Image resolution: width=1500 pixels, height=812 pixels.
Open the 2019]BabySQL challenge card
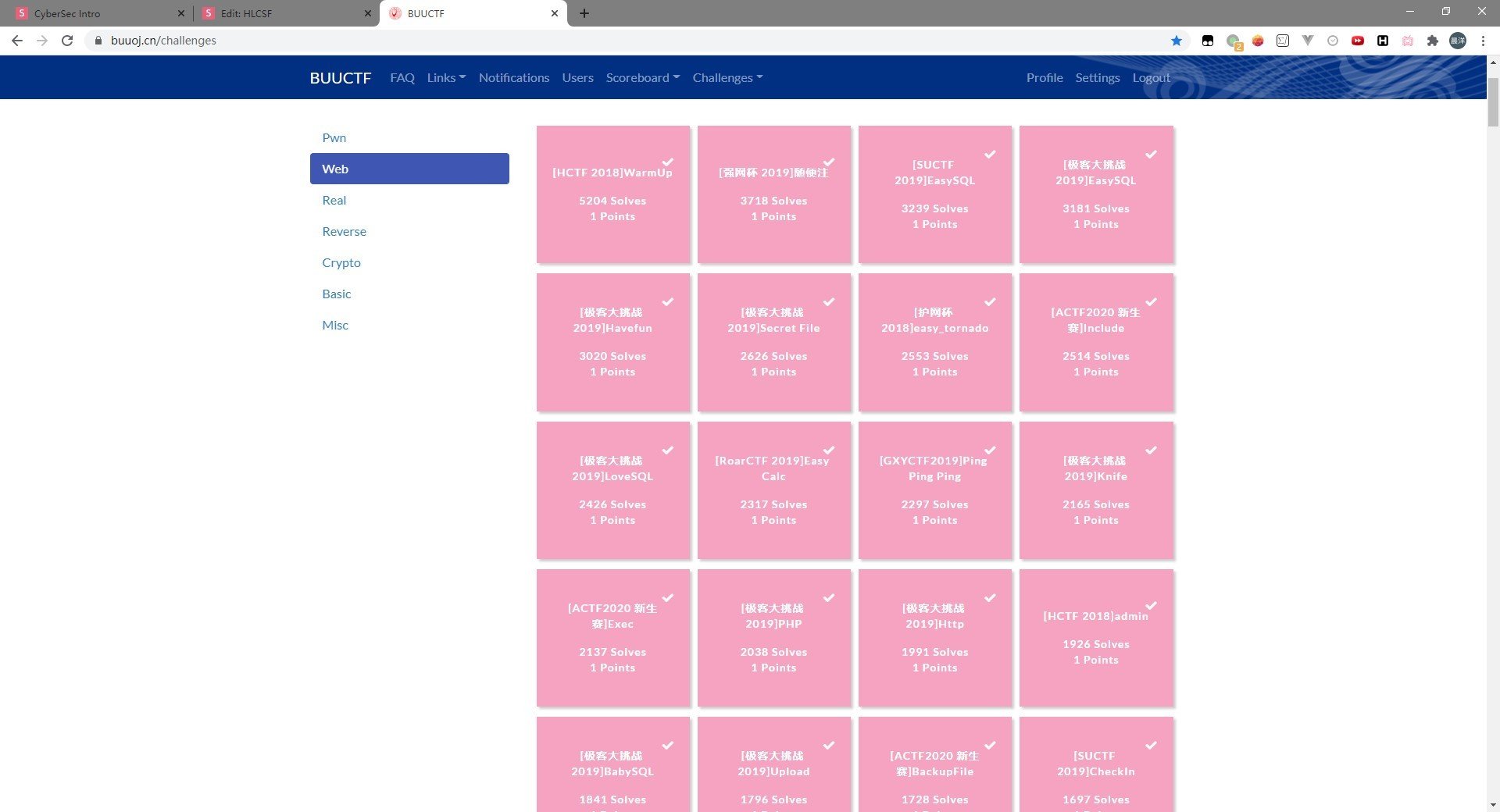pyautogui.click(x=613, y=764)
